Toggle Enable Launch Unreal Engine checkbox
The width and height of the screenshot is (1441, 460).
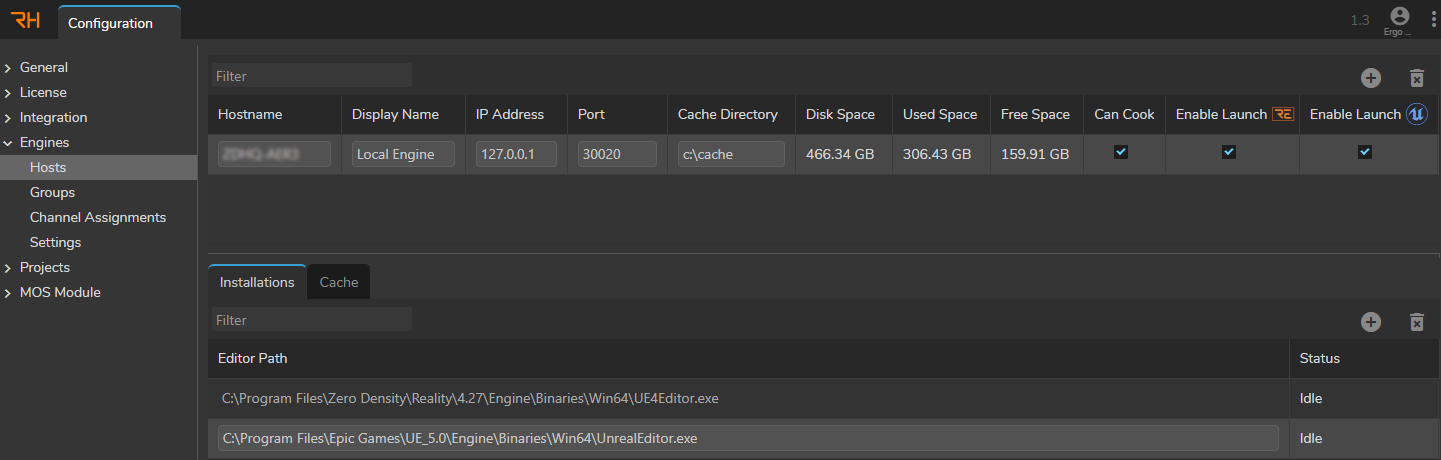(1364, 152)
